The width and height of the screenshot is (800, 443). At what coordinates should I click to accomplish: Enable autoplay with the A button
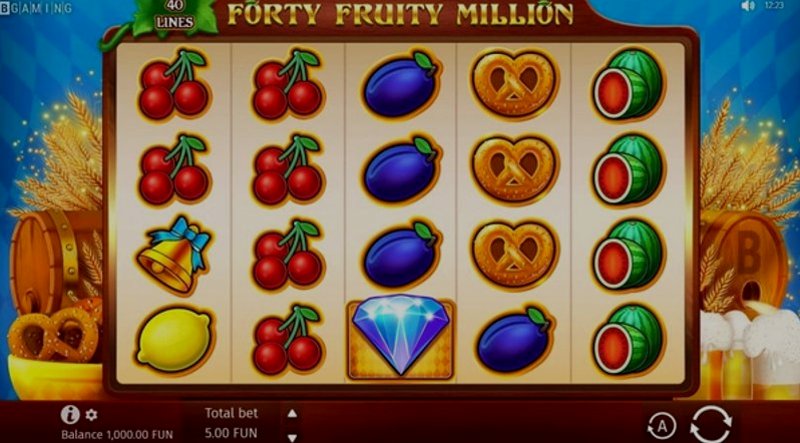point(661,426)
